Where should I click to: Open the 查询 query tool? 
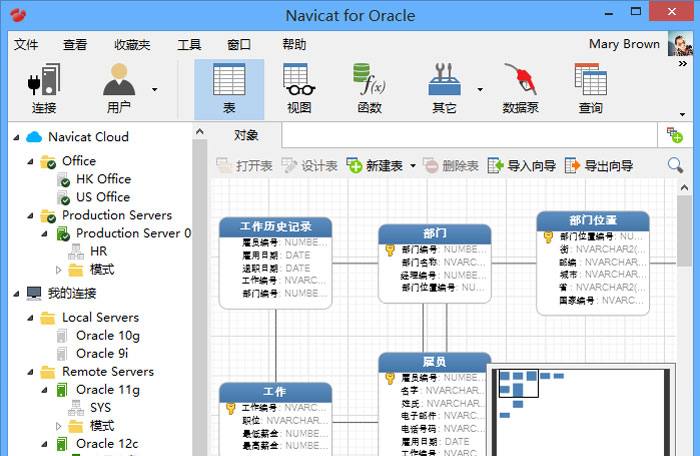(x=590, y=89)
